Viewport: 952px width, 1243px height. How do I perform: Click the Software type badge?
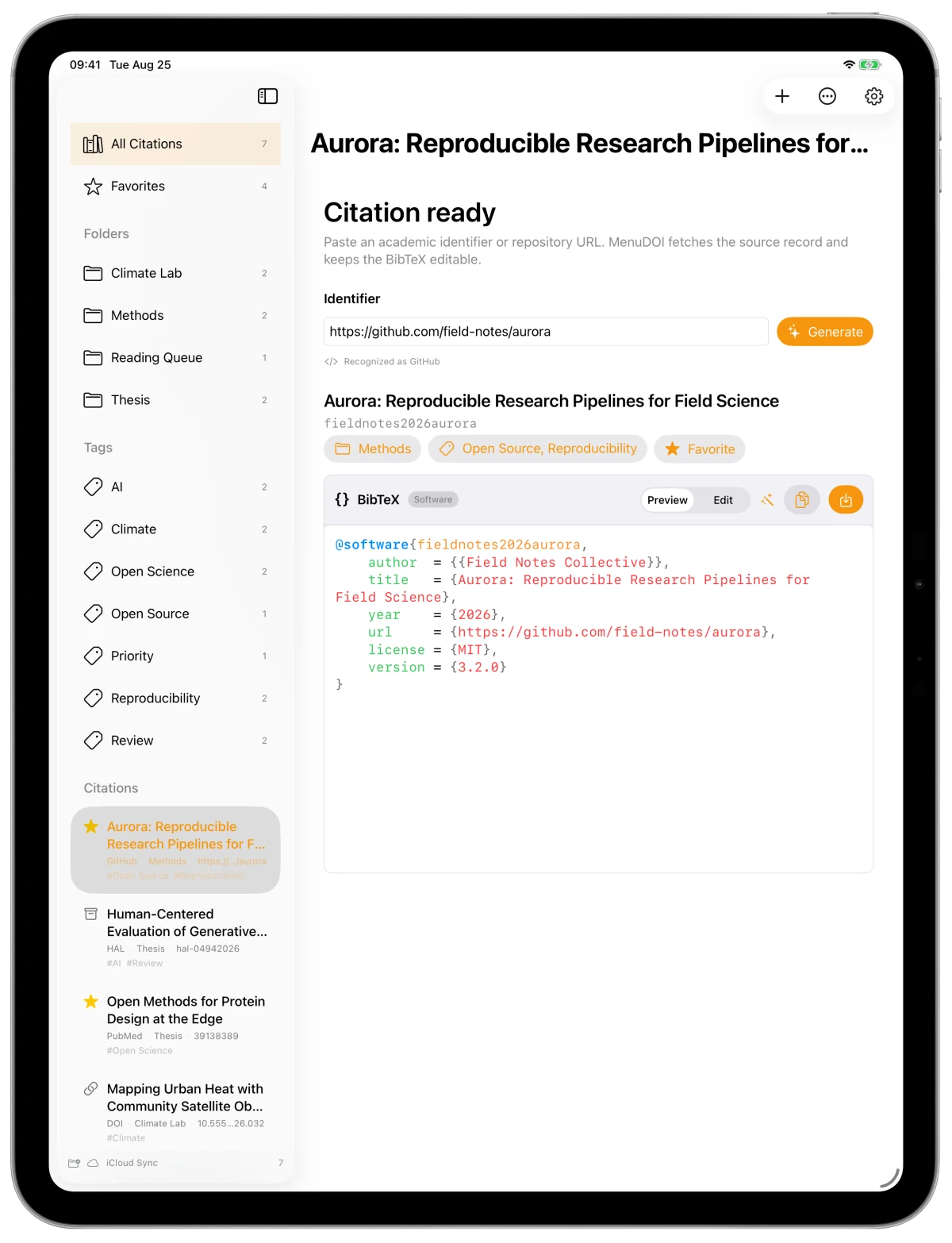pos(433,499)
